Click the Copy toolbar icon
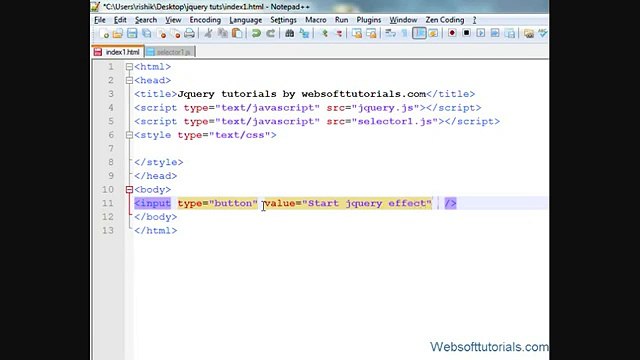The width and height of the screenshot is (640, 360). point(222,33)
